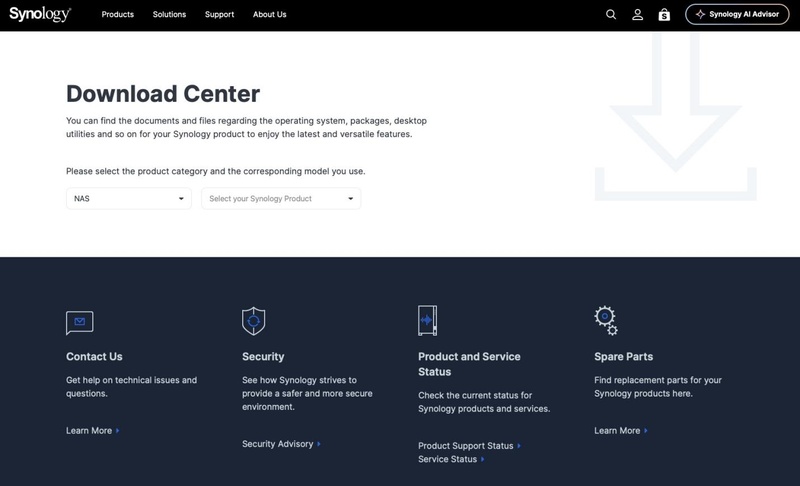Open the Support menu

(x=219, y=15)
